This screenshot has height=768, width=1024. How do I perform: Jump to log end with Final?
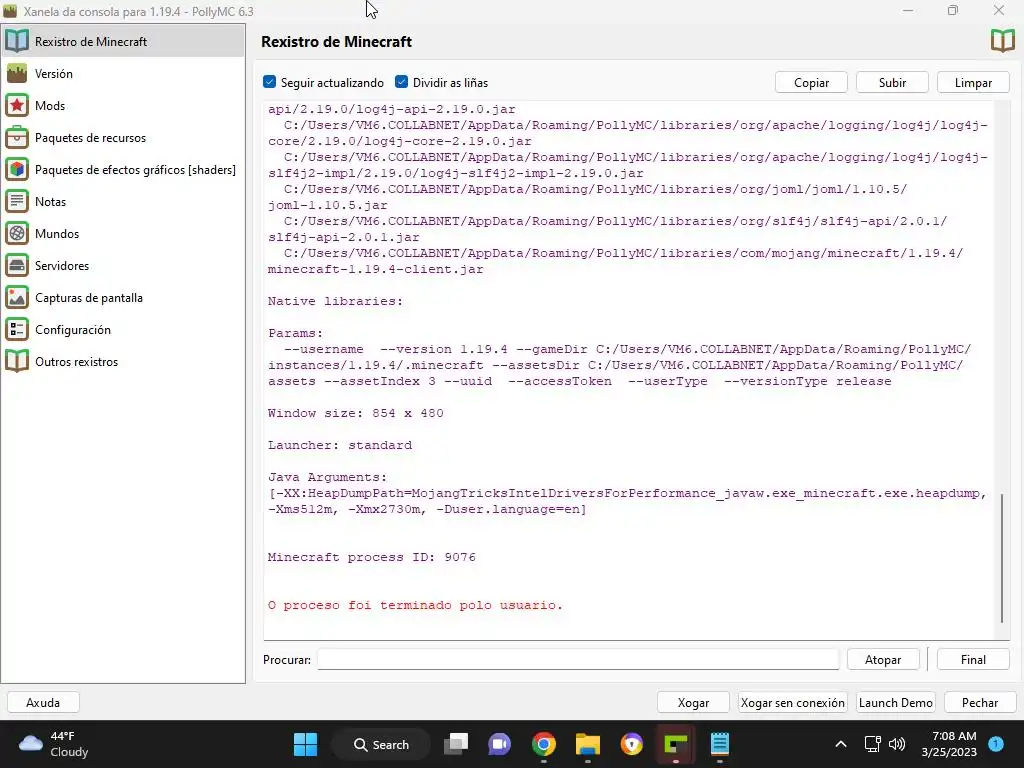click(973, 660)
